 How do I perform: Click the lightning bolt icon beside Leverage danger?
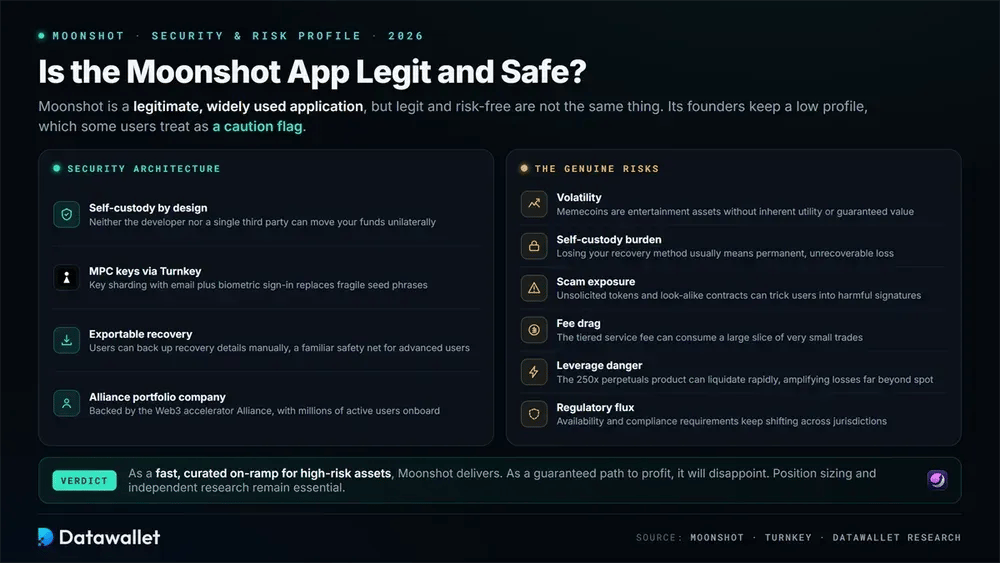tap(534, 372)
